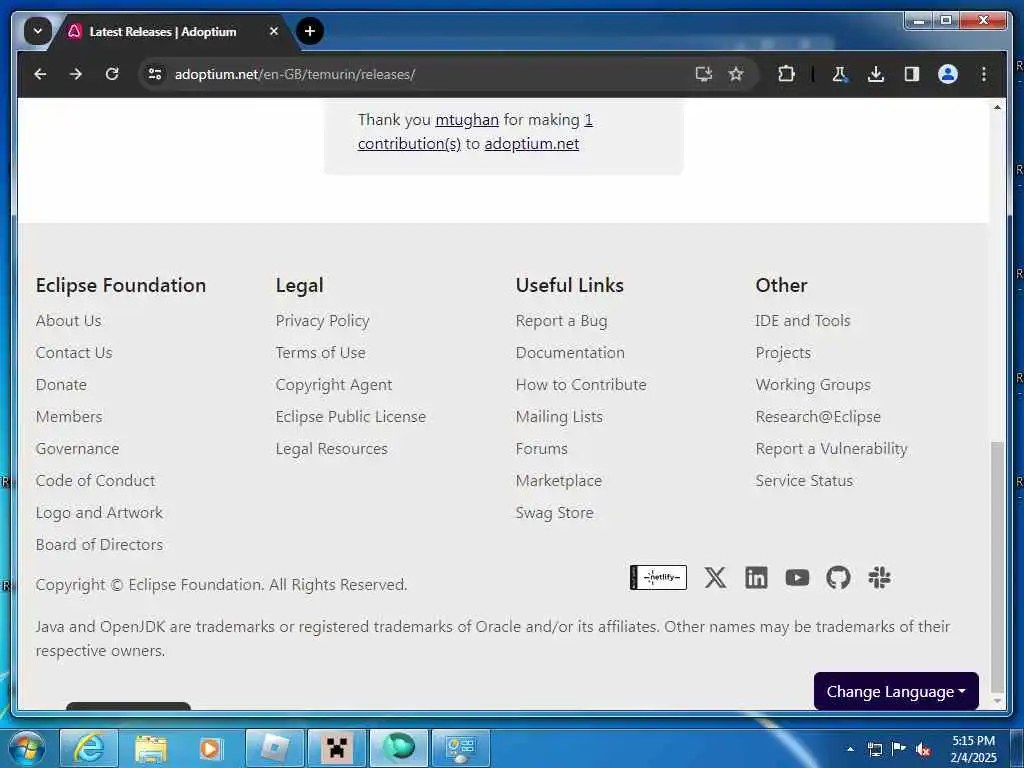Bookmark this page with the star
Image resolution: width=1024 pixels, height=768 pixels.
pos(736,74)
